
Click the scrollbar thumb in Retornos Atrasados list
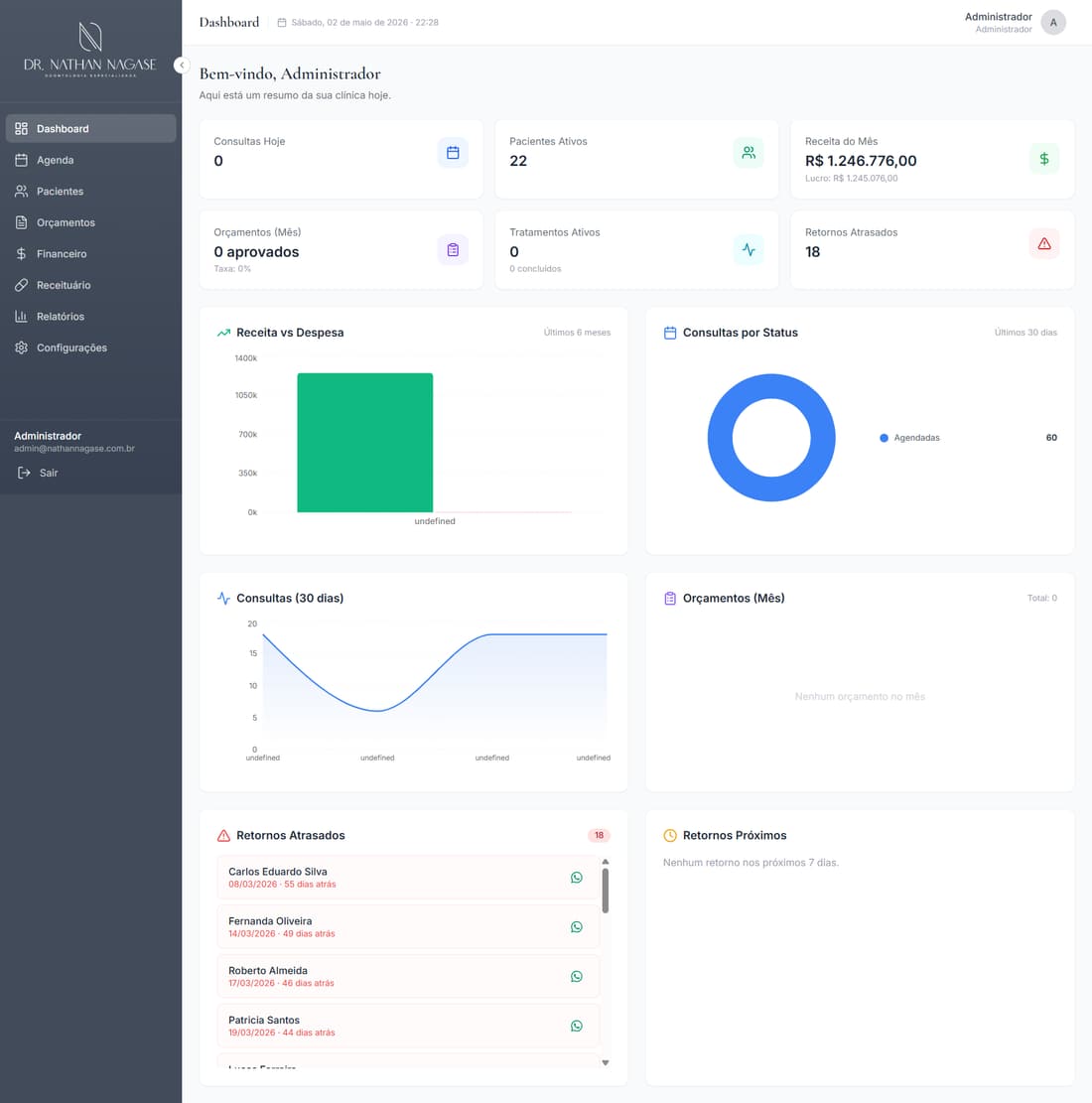point(606,891)
